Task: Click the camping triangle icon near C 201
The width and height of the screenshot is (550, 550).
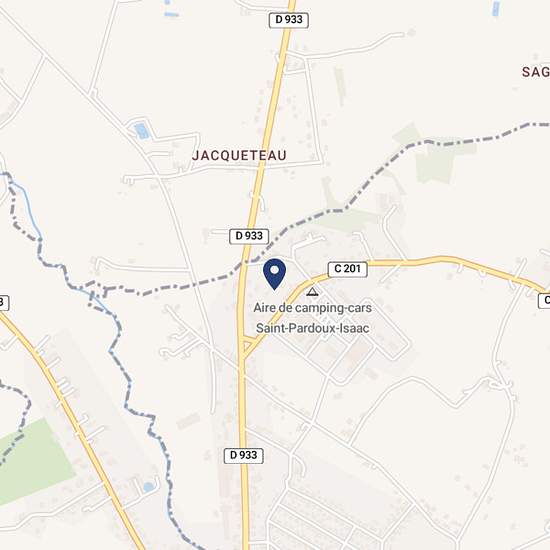Action: pos(312,291)
